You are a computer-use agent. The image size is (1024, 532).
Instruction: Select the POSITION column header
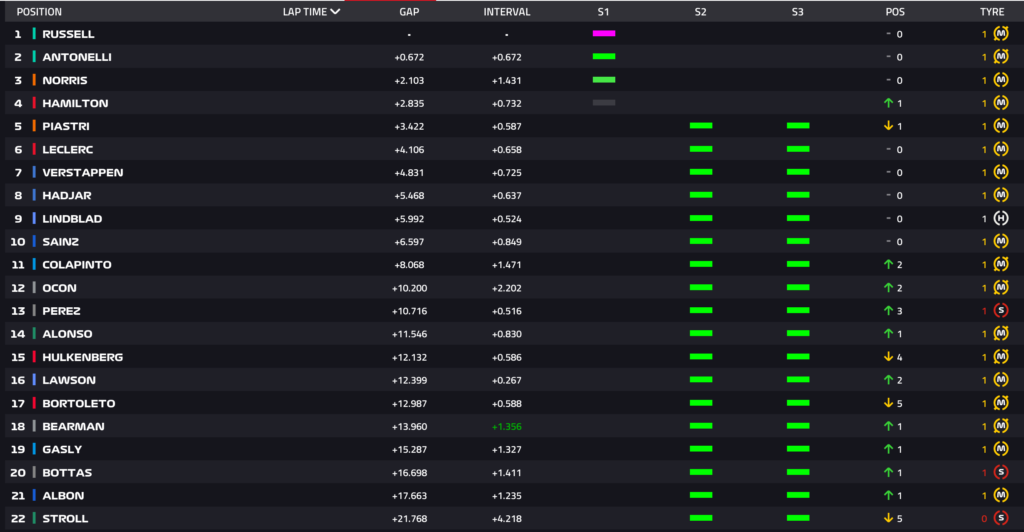click(39, 12)
